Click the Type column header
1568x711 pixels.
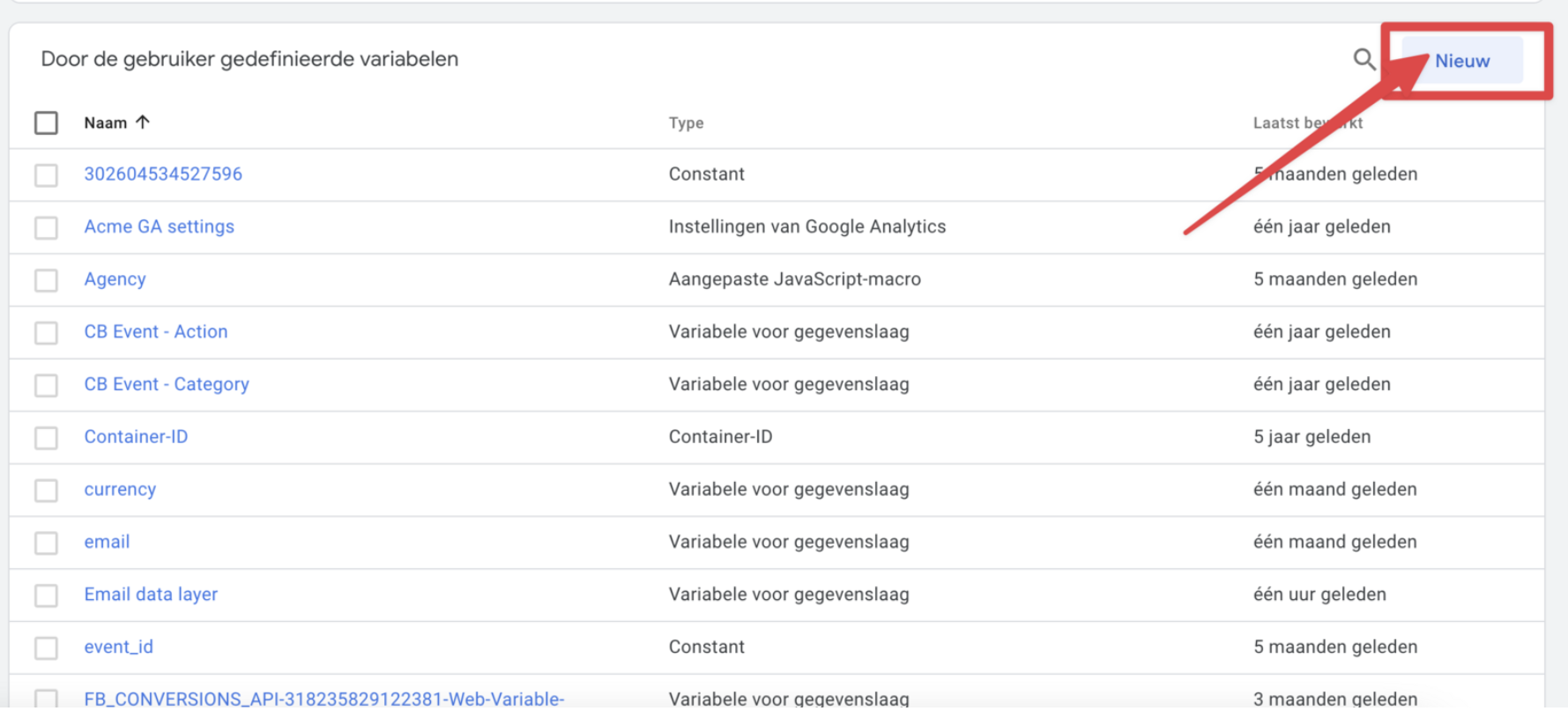[686, 122]
